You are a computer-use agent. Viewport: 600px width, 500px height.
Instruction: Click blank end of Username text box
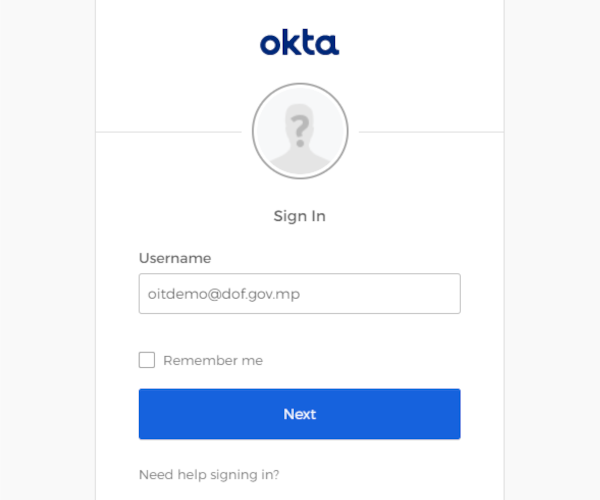(x=383, y=293)
